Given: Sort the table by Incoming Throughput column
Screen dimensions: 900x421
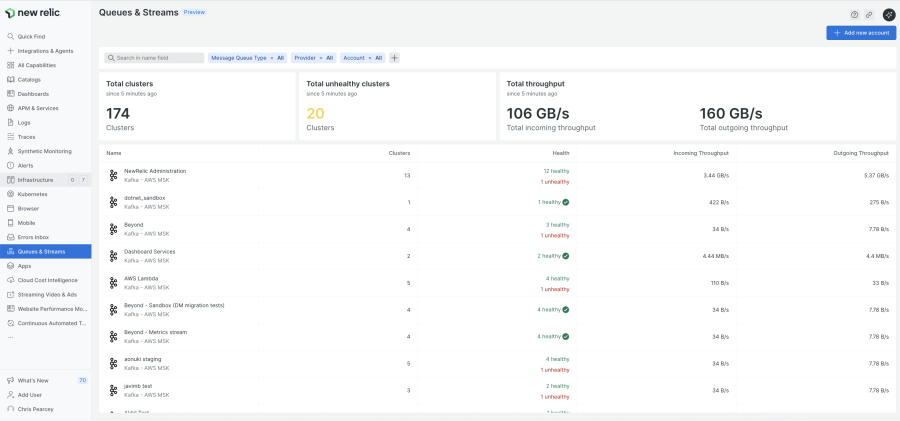Looking at the screenshot, I should click(700, 153).
